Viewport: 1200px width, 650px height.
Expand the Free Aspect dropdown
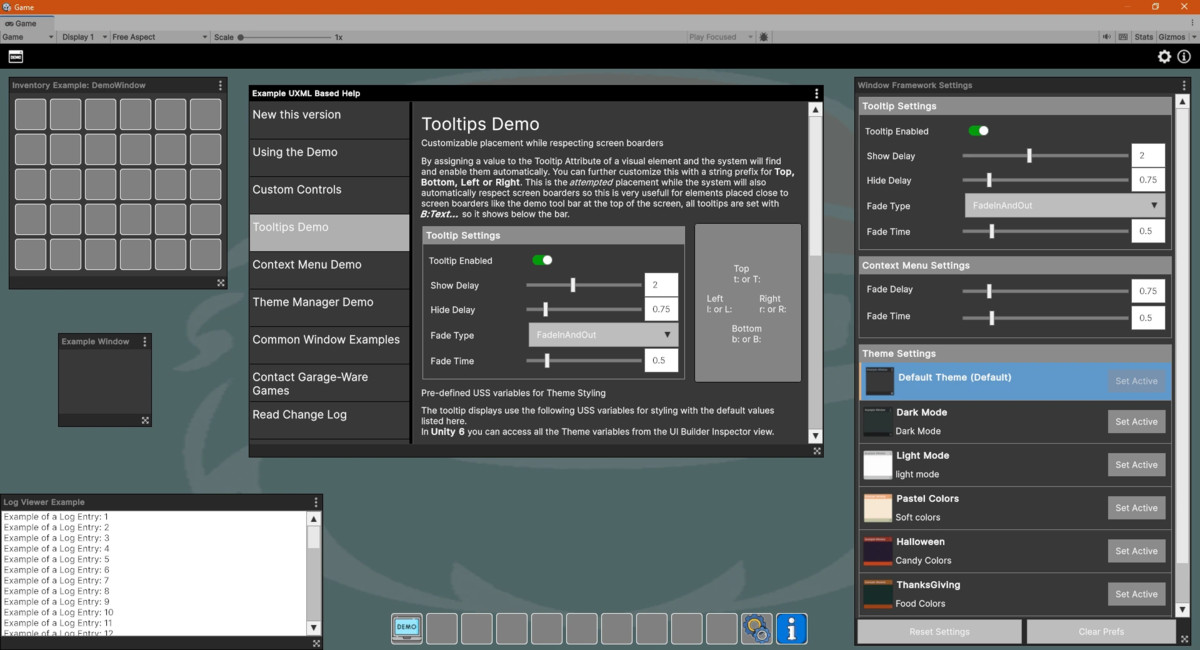158,37
